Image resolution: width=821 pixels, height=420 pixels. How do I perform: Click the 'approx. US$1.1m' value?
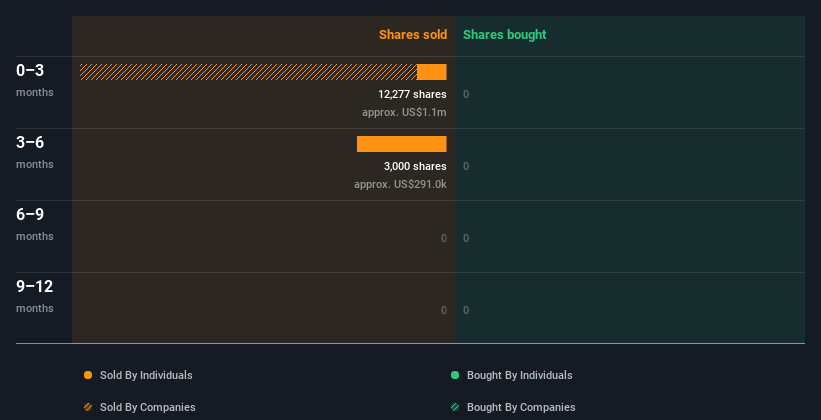pos(404,112)
